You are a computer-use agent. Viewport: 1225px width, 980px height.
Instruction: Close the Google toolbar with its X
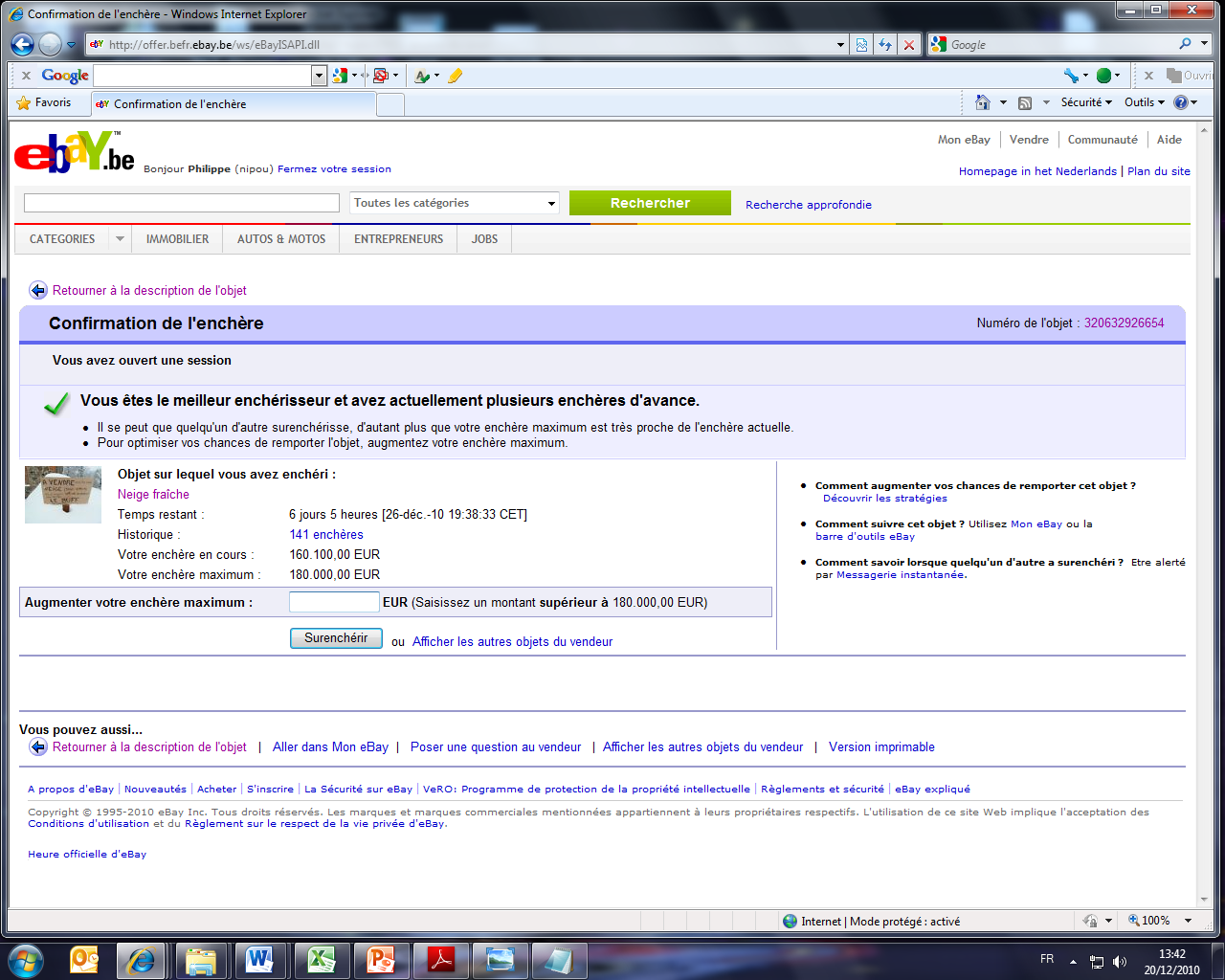click(x=26, y=76)
